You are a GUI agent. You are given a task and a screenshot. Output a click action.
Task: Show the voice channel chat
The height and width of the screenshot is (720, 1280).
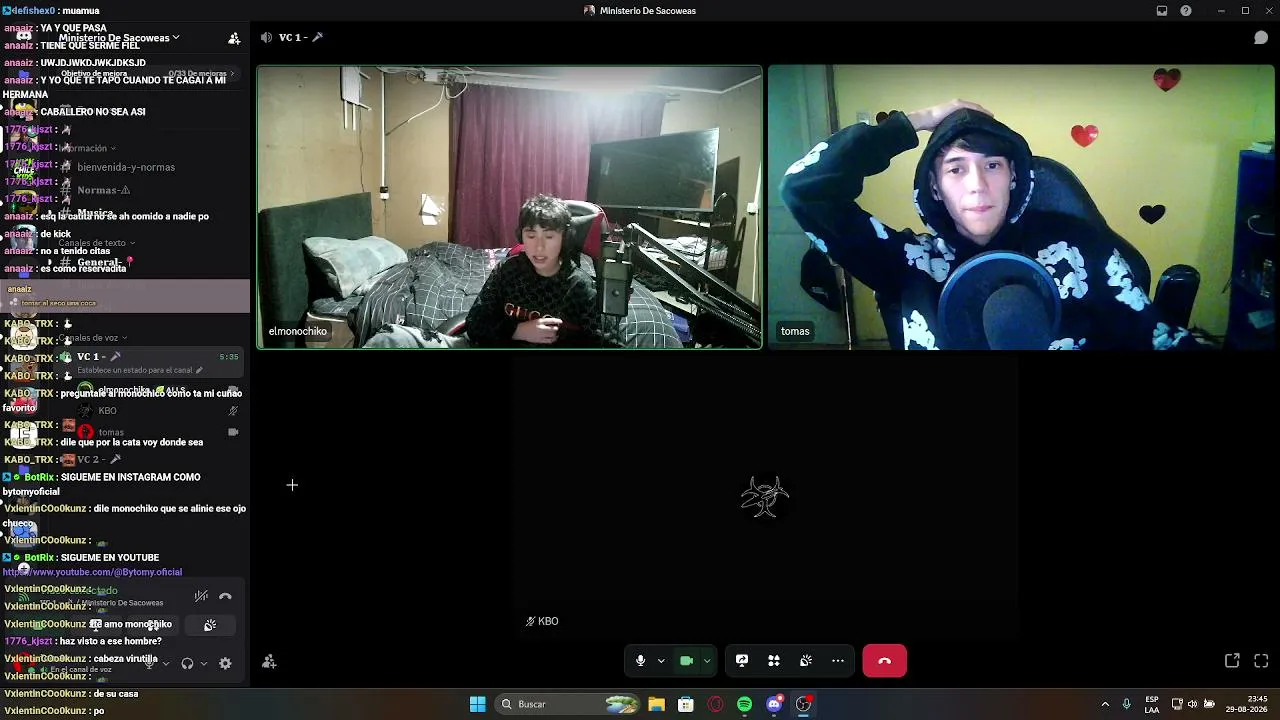point(1261,37)
